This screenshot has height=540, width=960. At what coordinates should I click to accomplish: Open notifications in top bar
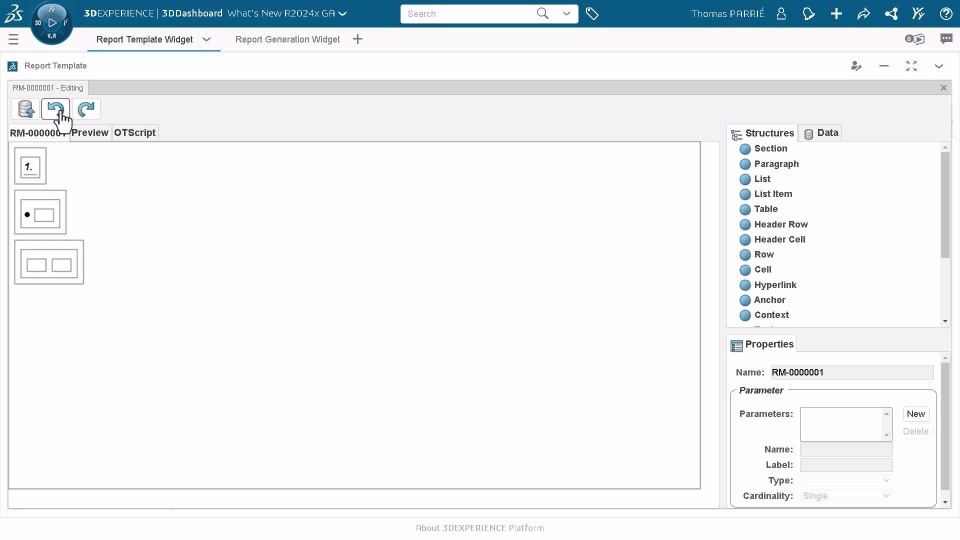pyautogui.click(x=809, y=13)
